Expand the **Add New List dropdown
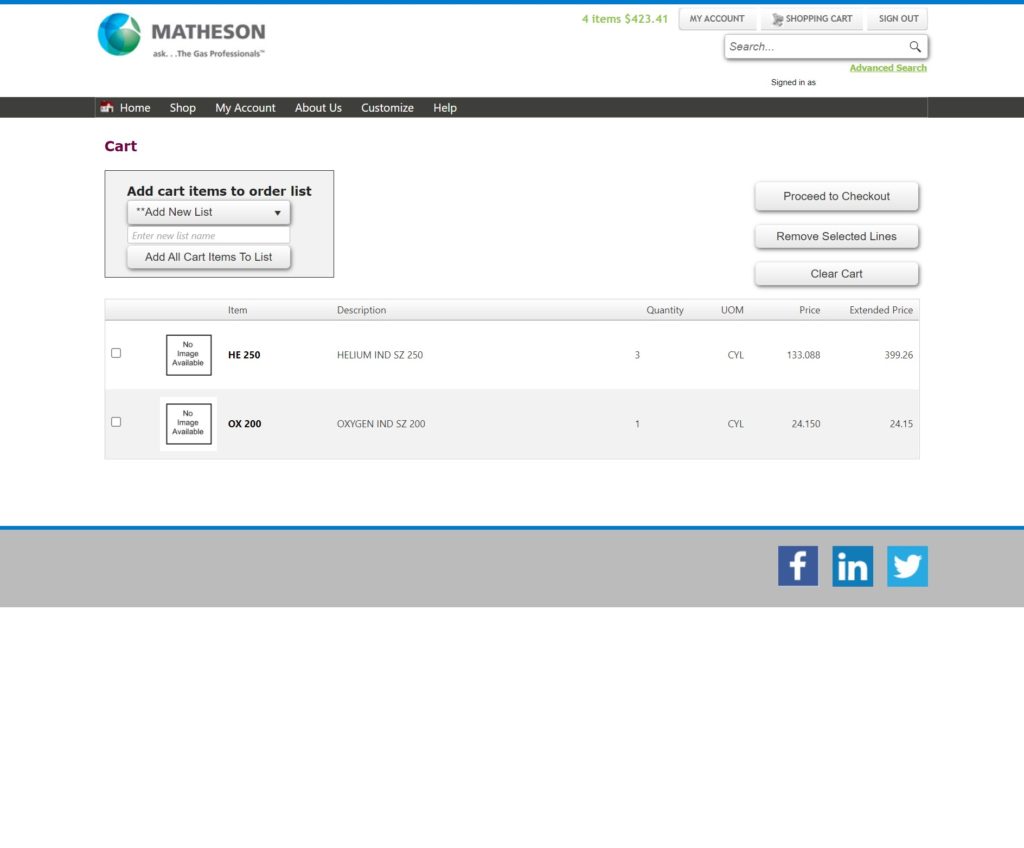1024x848 pixels. coord(208,212)
